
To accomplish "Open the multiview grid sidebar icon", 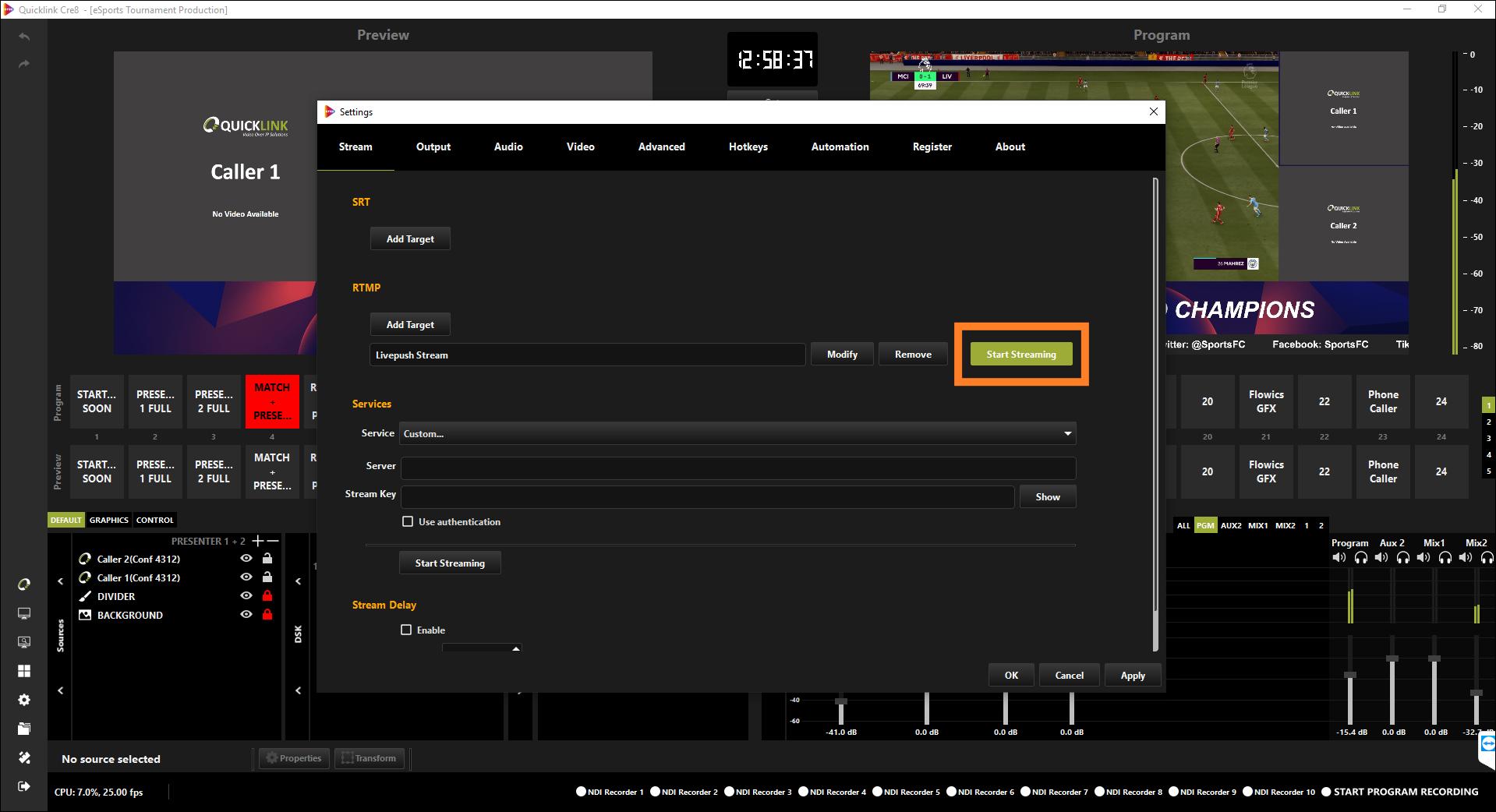I will tap(24, 671).
